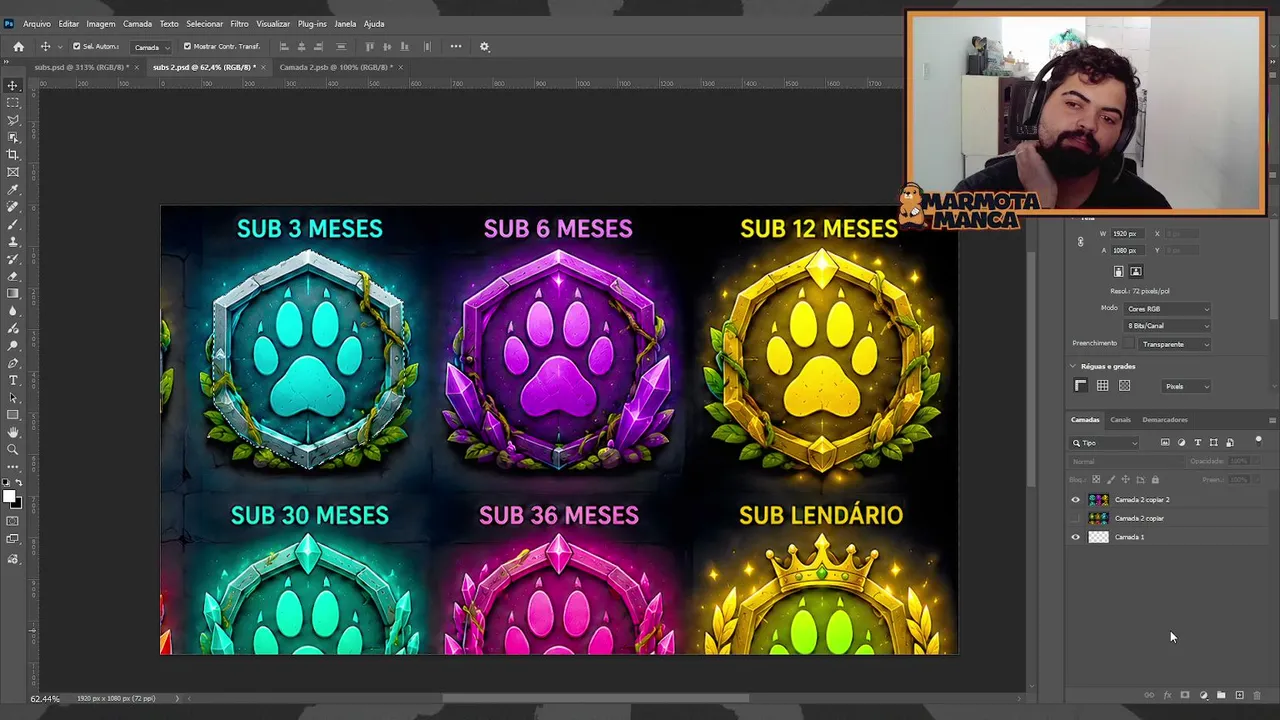Select the Hand tool
This screenshot has width=1280, height=720.
[x=13, y=432]
